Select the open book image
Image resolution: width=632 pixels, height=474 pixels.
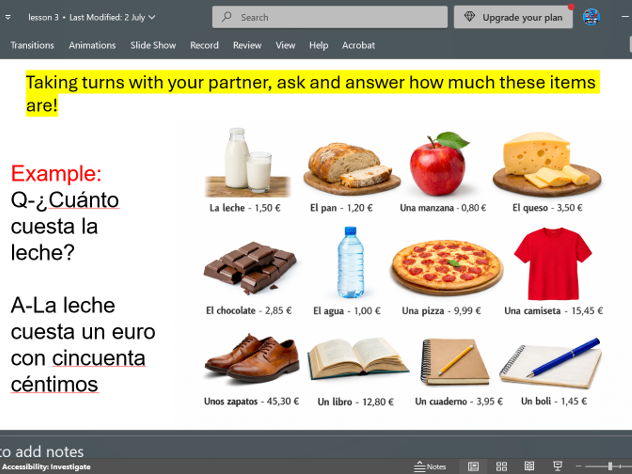coord(358,359)
